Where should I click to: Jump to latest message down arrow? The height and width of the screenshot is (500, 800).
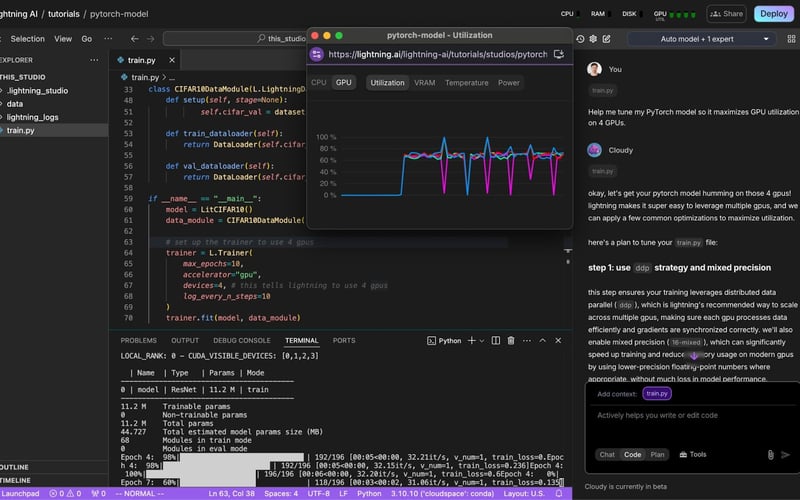[694, 356]
